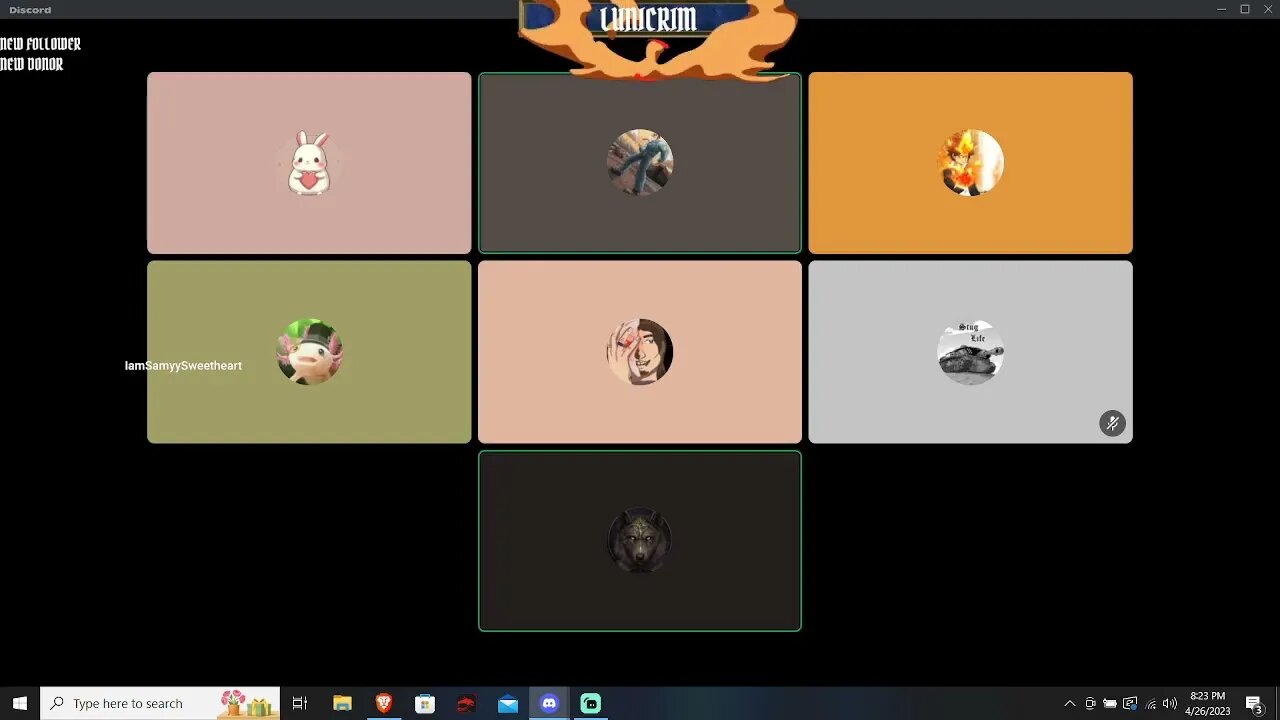
Task: Open the green Streamlabs icon in taskbar
Action: [x=591, y=703]
